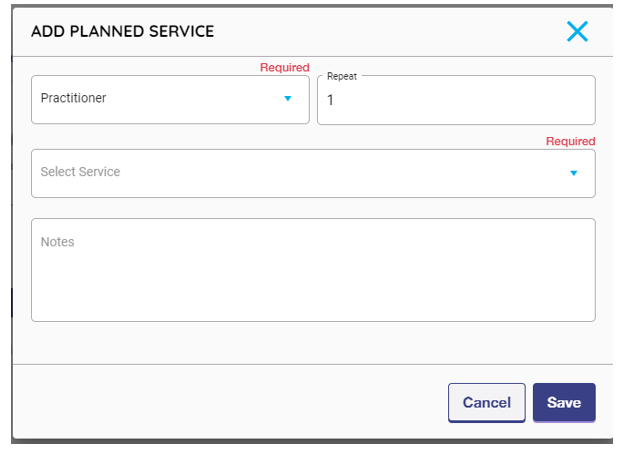Click the blue X icon
Viewport: 641px width, 451px height.
click(x=577, y=31)
